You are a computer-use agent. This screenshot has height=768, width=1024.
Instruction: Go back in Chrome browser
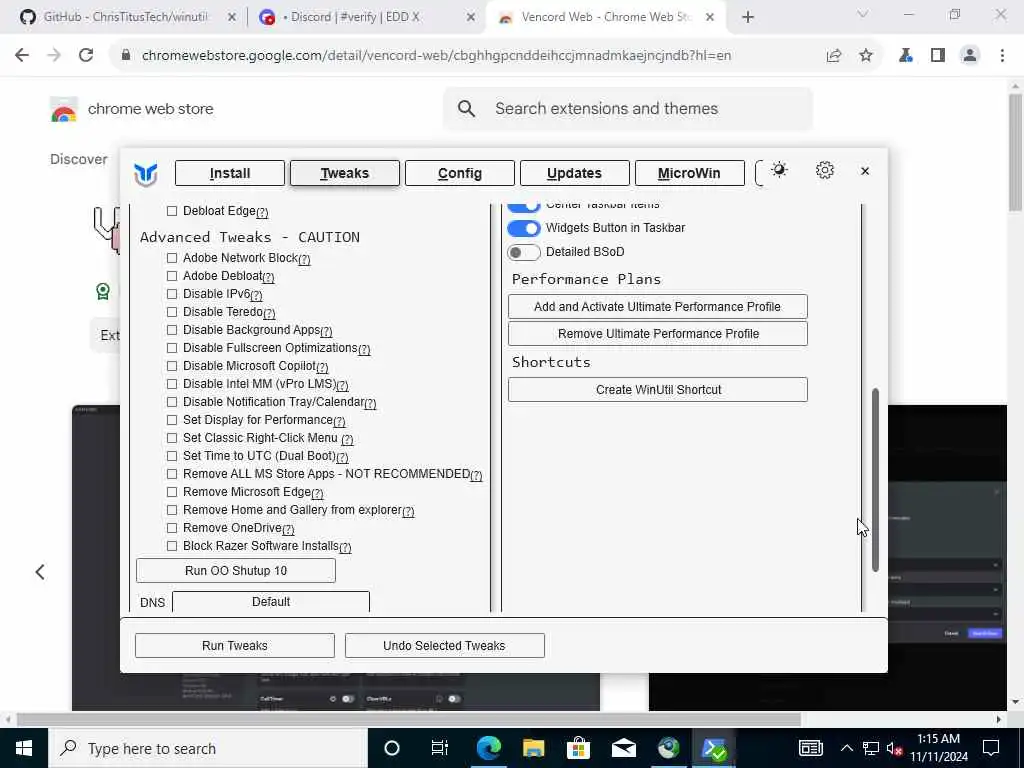[22, 56]
